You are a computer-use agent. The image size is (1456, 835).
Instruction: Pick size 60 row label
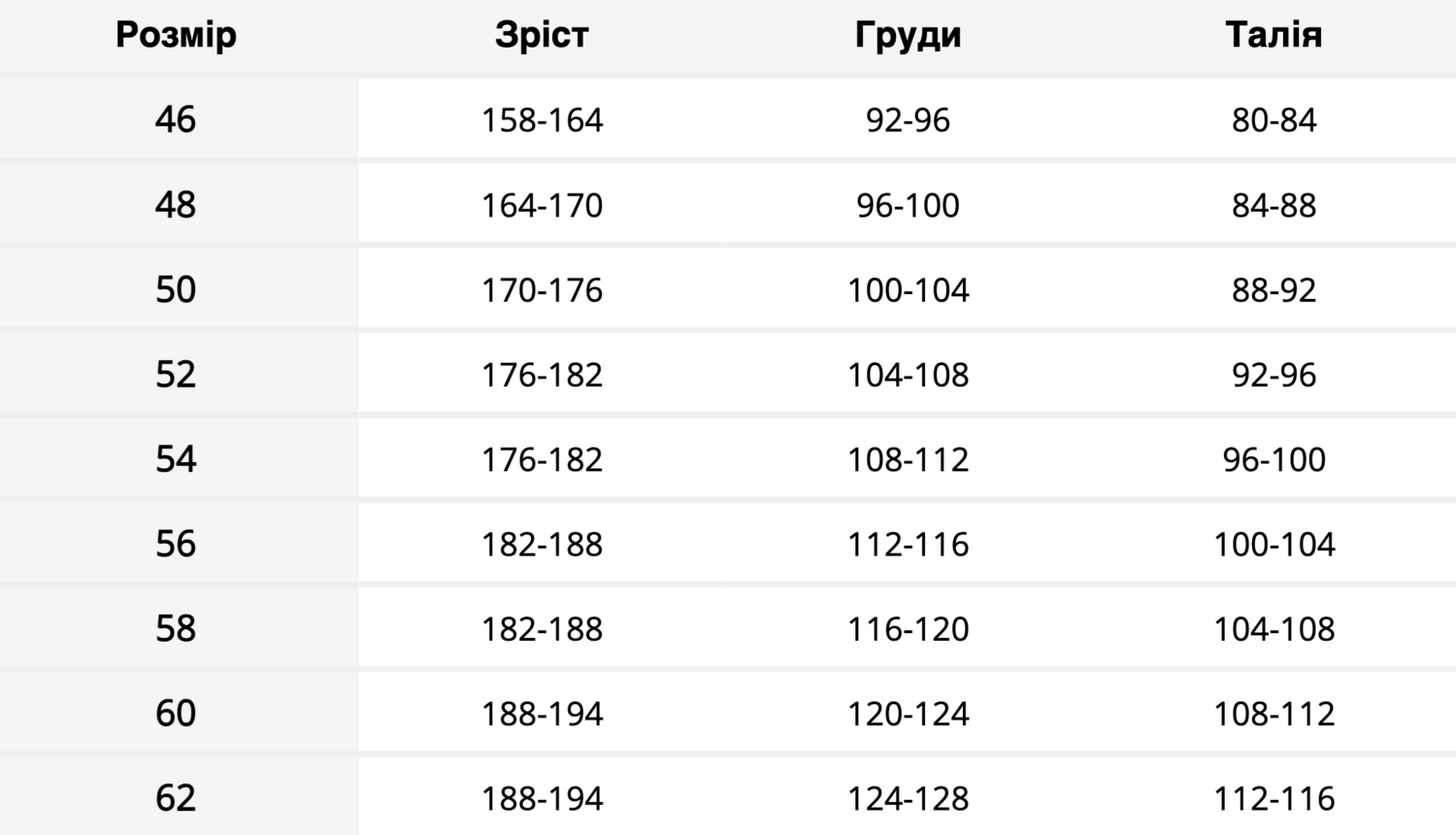[176, 714]
